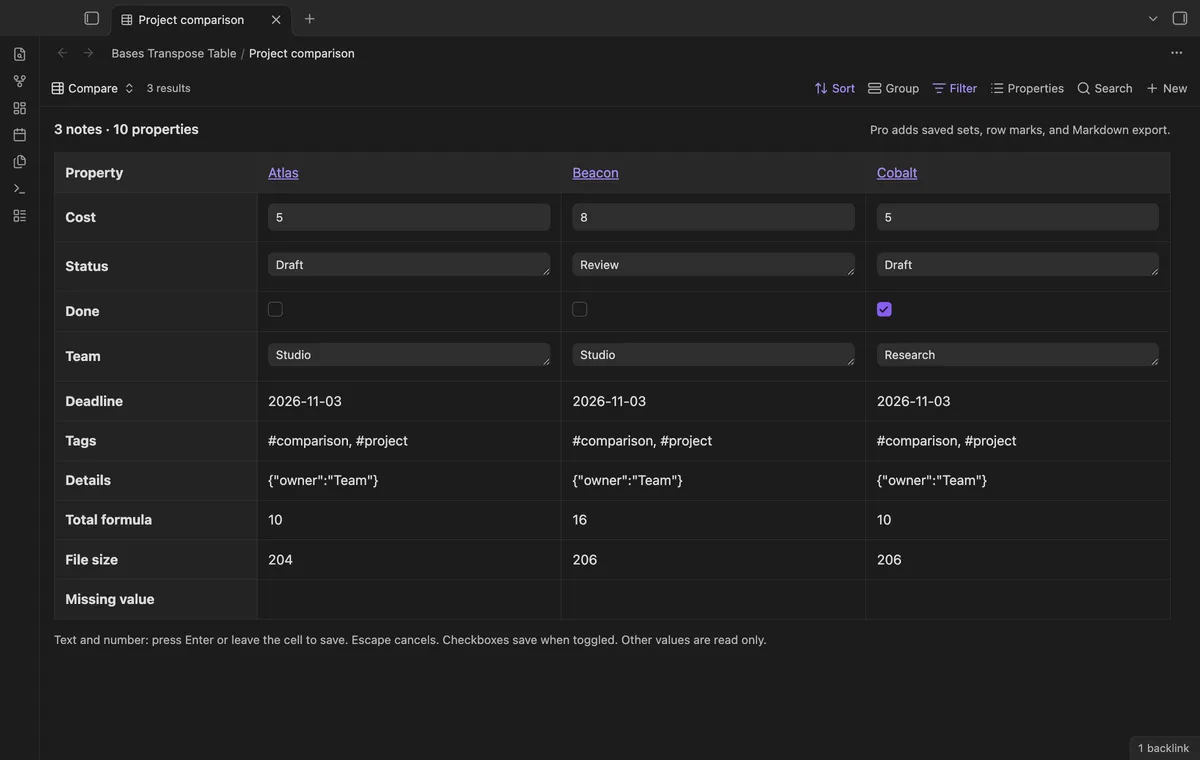Click the Missing value row label

click(x=110, y=599)
